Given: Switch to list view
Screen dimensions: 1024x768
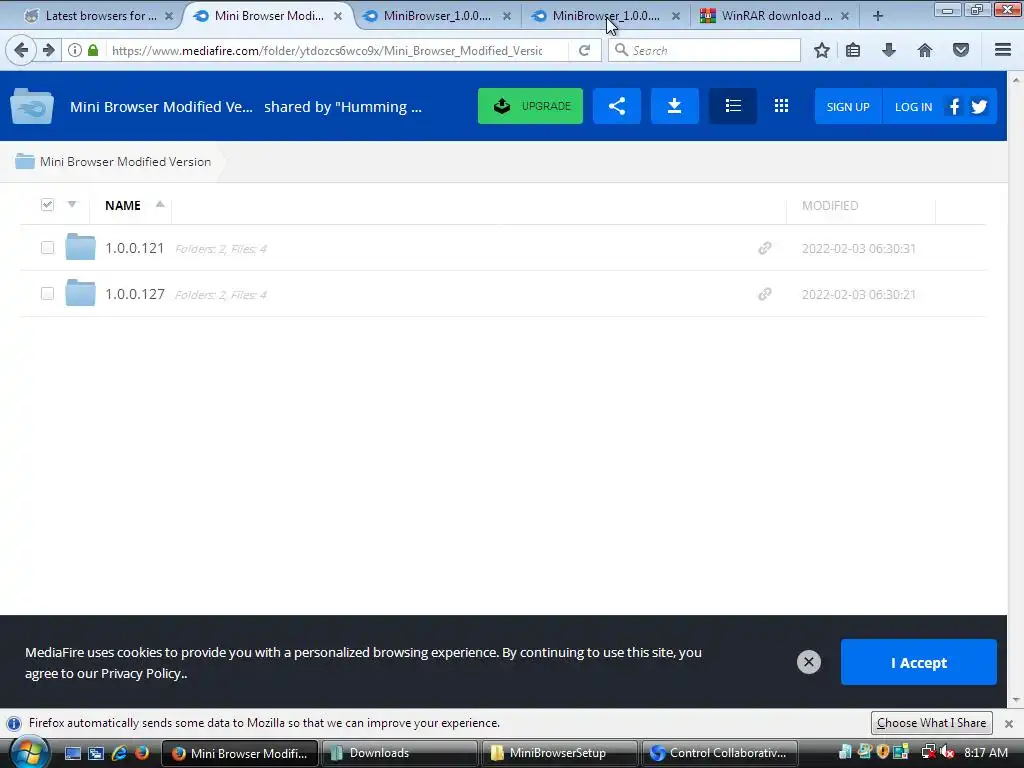Looking at the screenshot, I should tap(733, 106).
